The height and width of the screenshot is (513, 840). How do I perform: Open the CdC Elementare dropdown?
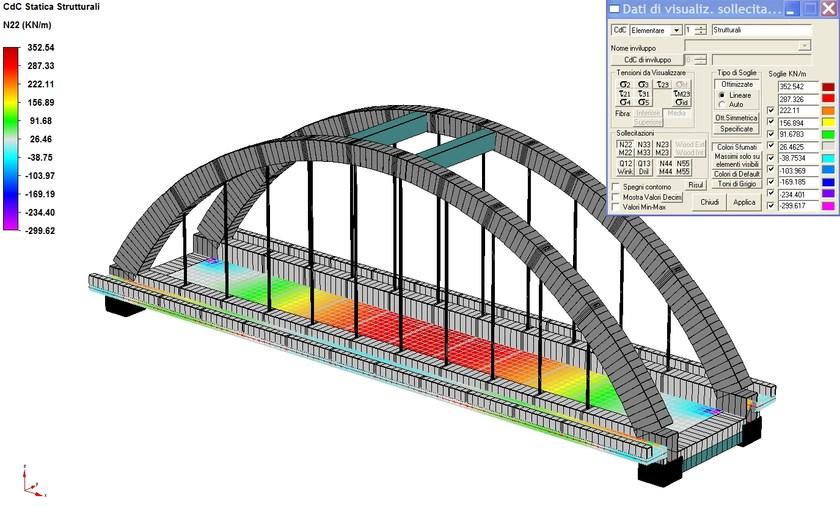click(x=677, y=30)
